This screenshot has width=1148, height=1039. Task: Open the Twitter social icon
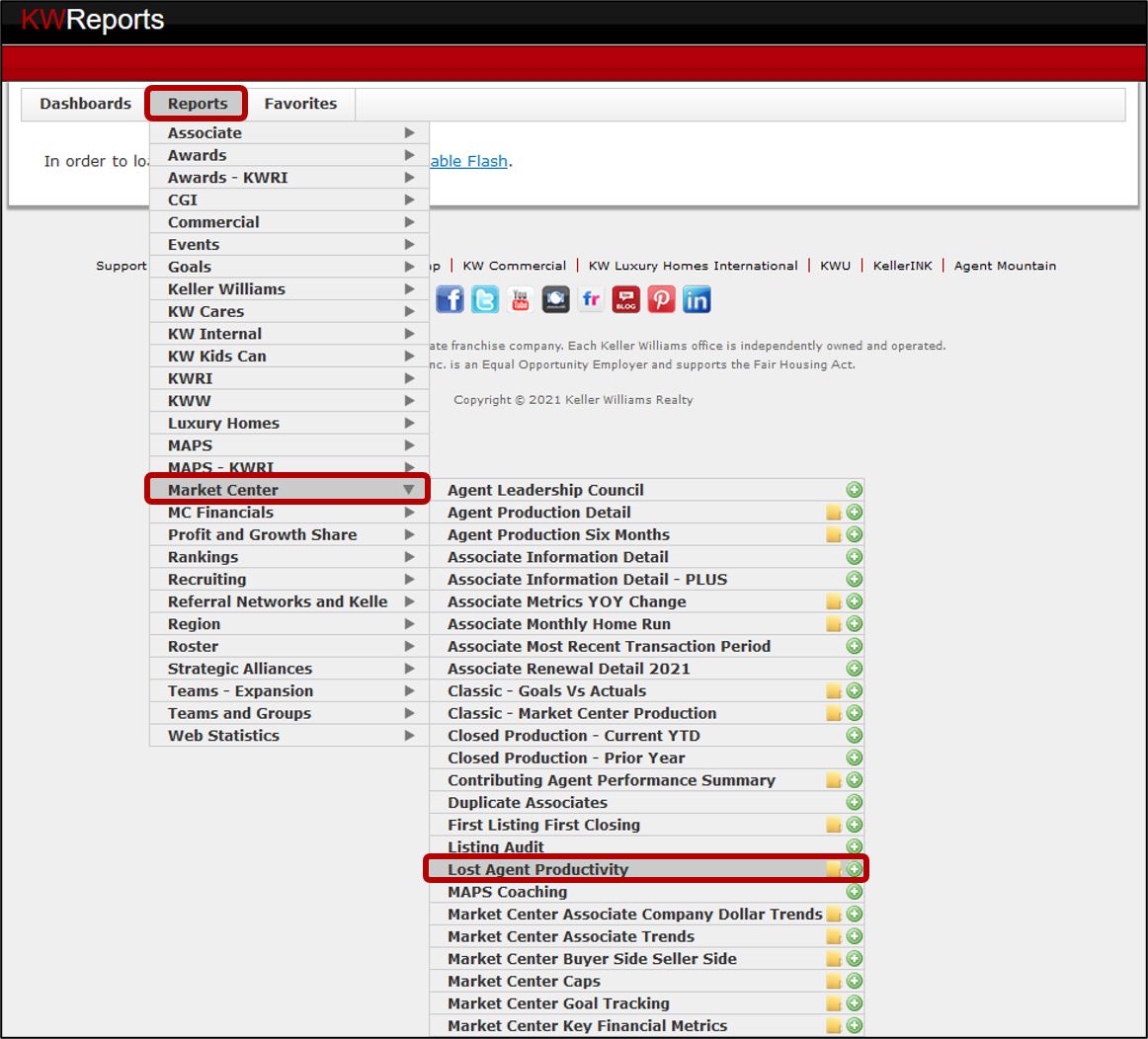pyautogui.click(x=485, y=300)
